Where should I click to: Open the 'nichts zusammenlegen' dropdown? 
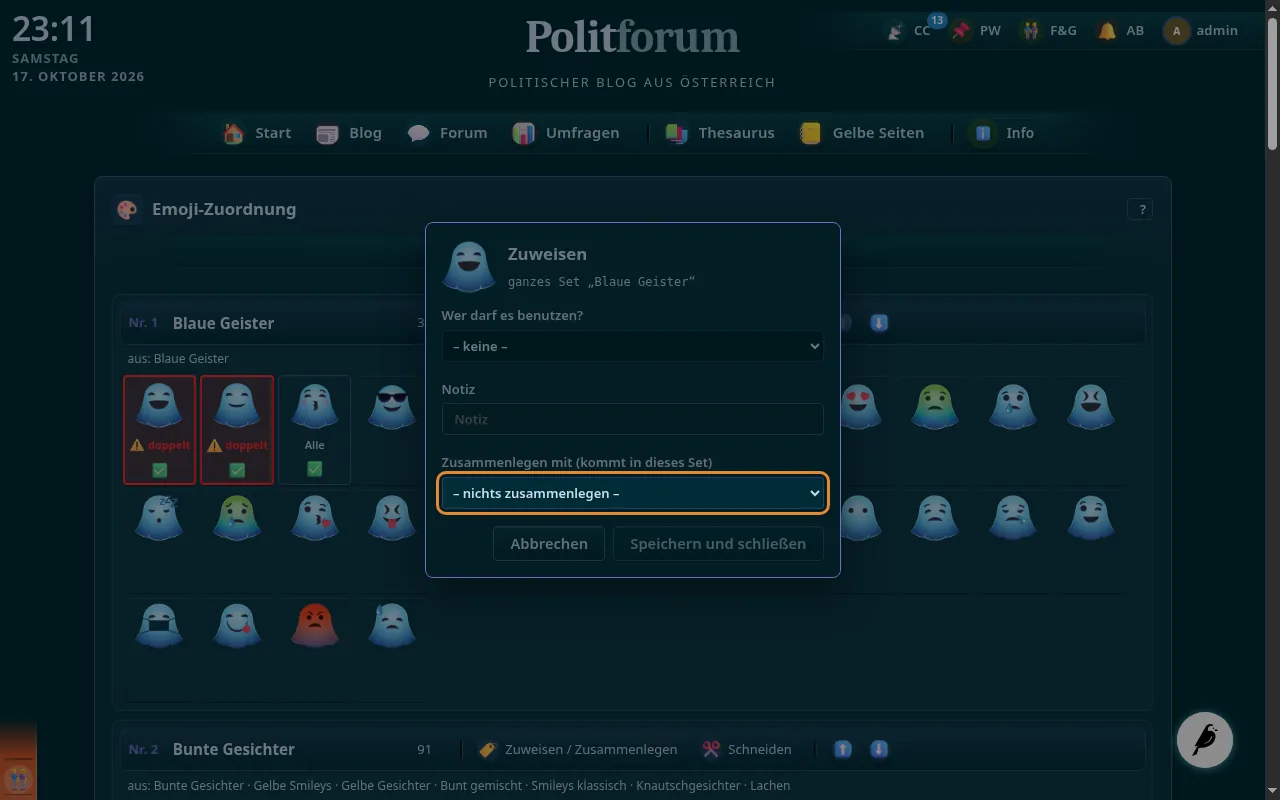coord(632,493)
